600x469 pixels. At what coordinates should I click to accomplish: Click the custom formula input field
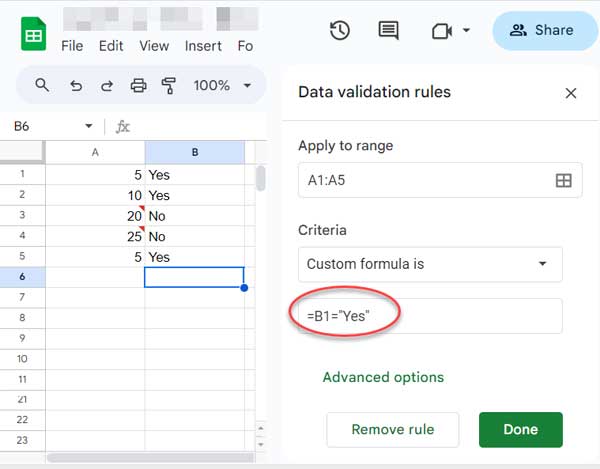[x=430, y=316]
